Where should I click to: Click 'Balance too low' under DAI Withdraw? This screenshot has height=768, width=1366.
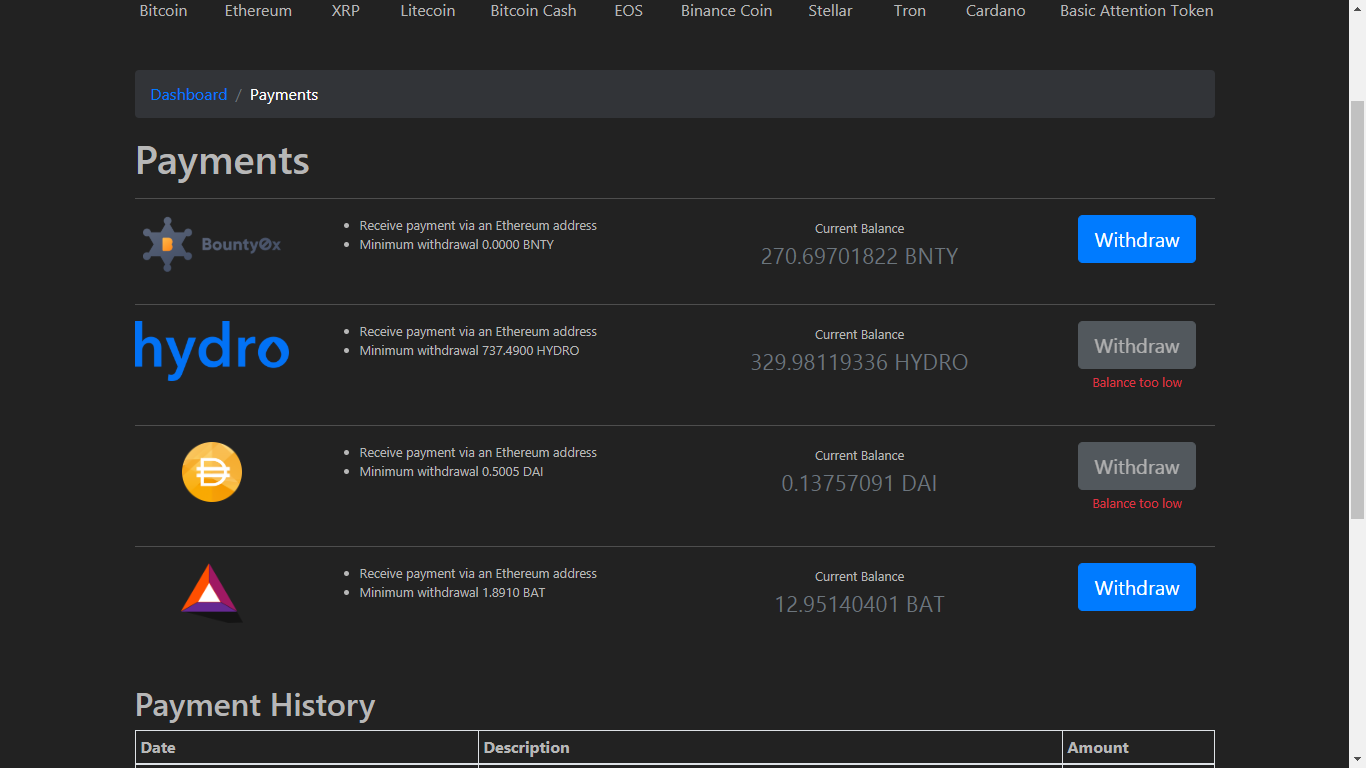pos(1137,504)
